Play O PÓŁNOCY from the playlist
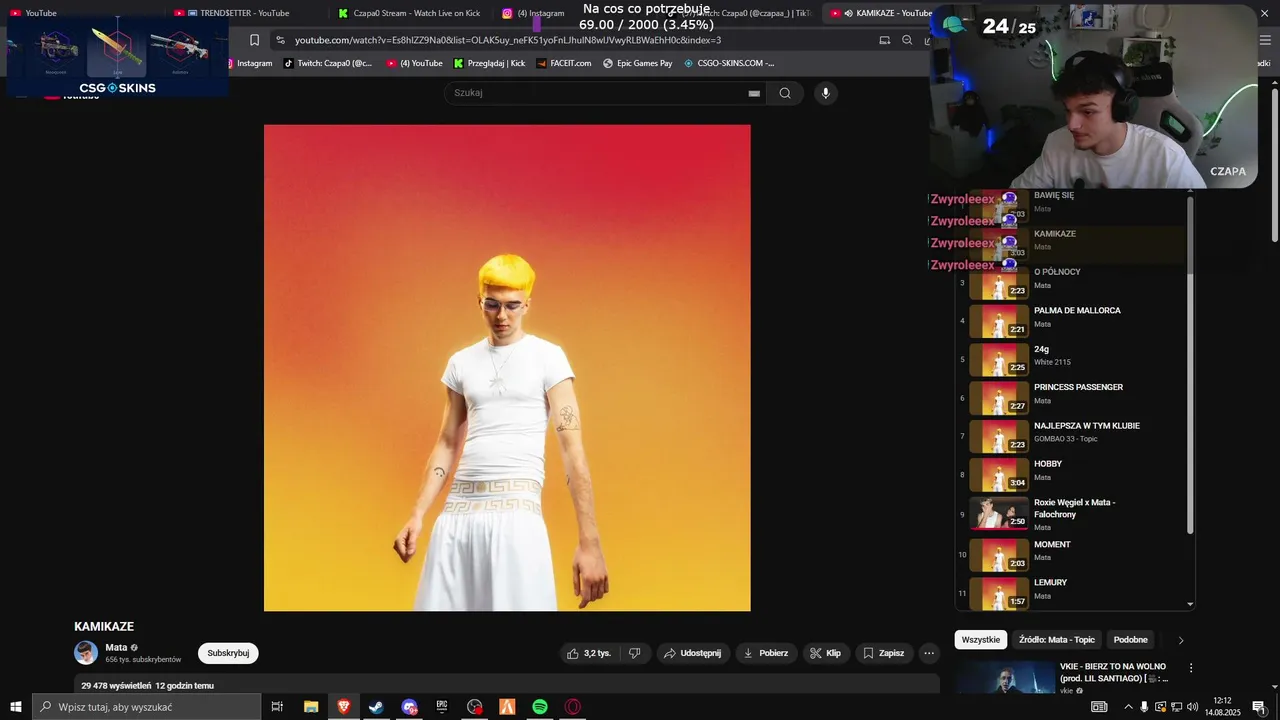 click(x=1072, y=283)
